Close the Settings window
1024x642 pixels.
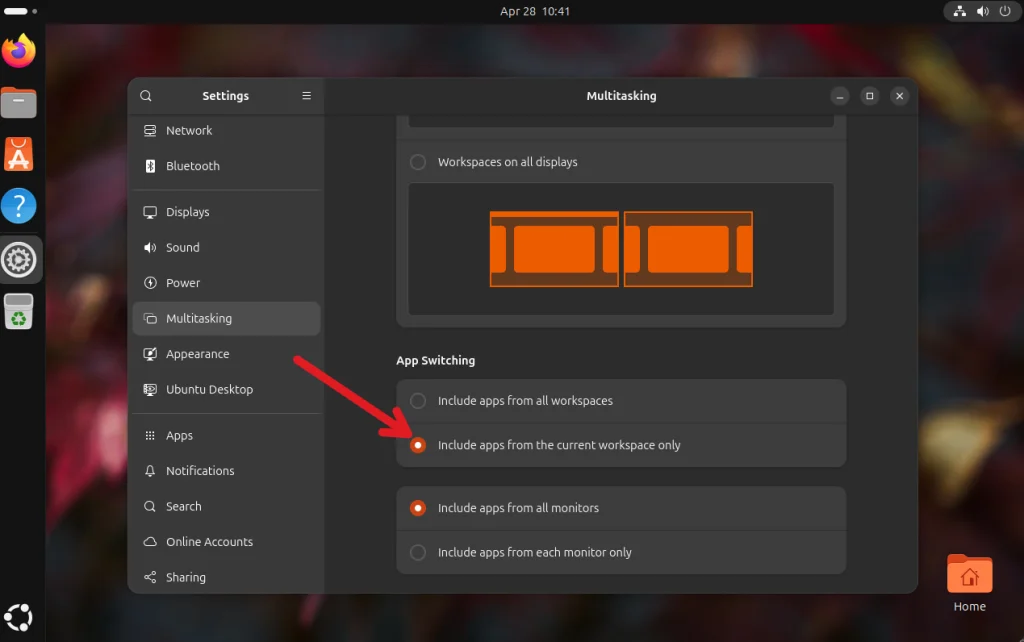click(x=900, y=96)
